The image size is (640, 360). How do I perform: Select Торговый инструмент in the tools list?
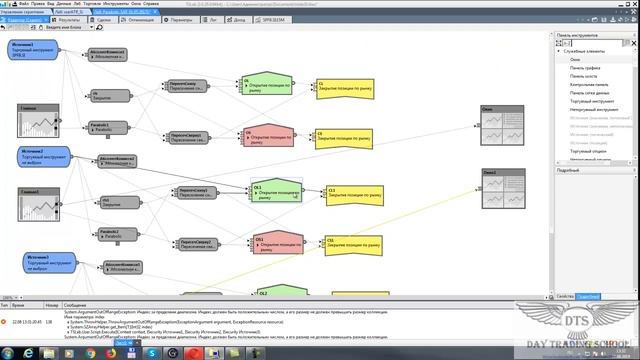(592, 101)
